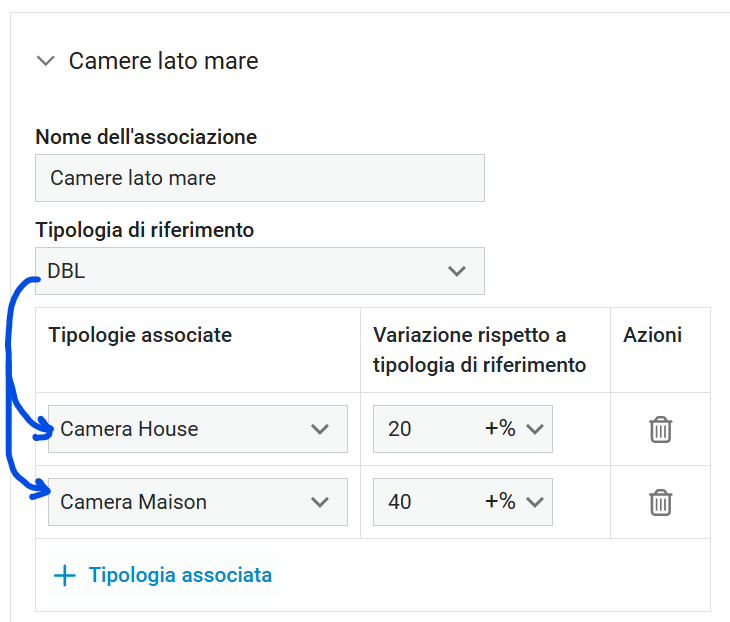Add a new Tipologia associata

tap(163, 575)
